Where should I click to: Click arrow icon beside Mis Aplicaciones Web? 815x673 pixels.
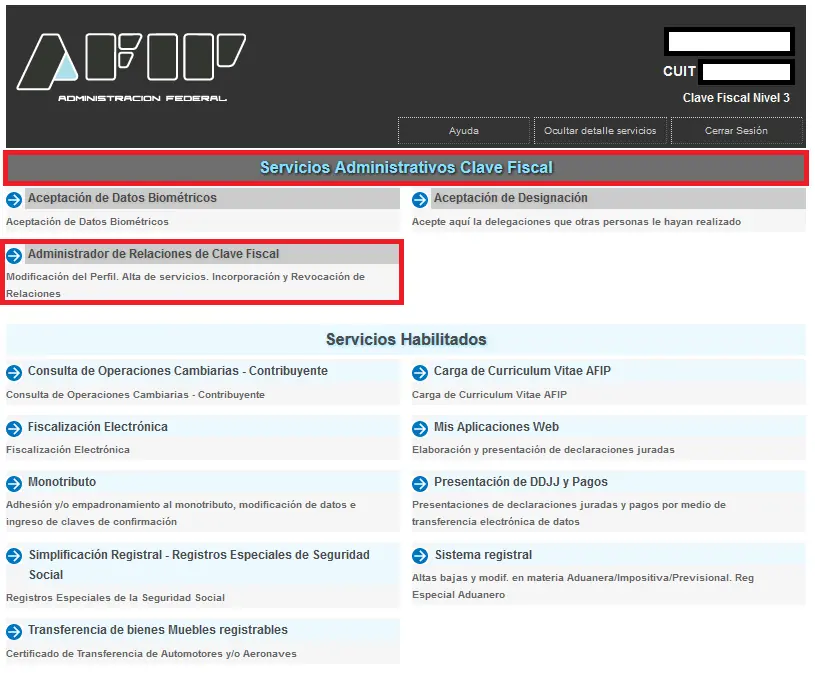click(x=420, y=428)
